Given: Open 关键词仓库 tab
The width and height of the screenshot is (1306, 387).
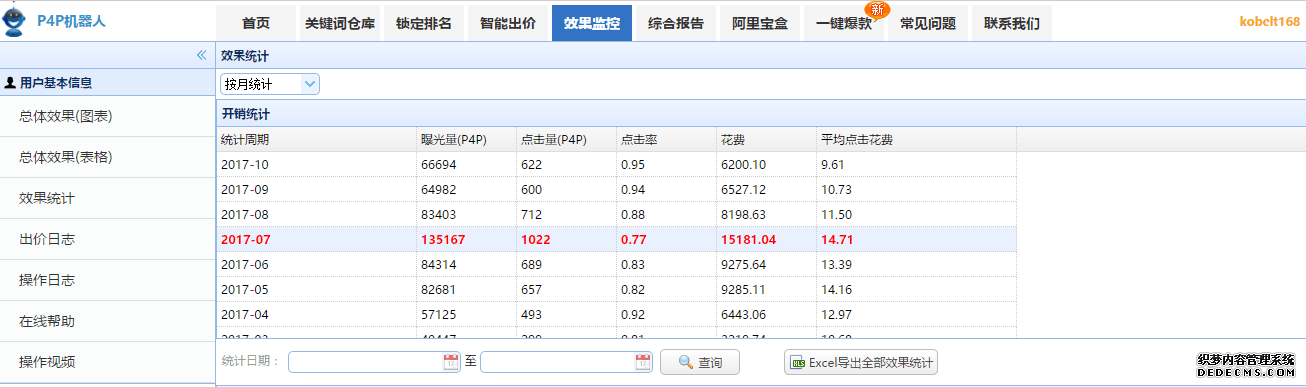Looking at the screenshot, I should [x=340, y=23].
